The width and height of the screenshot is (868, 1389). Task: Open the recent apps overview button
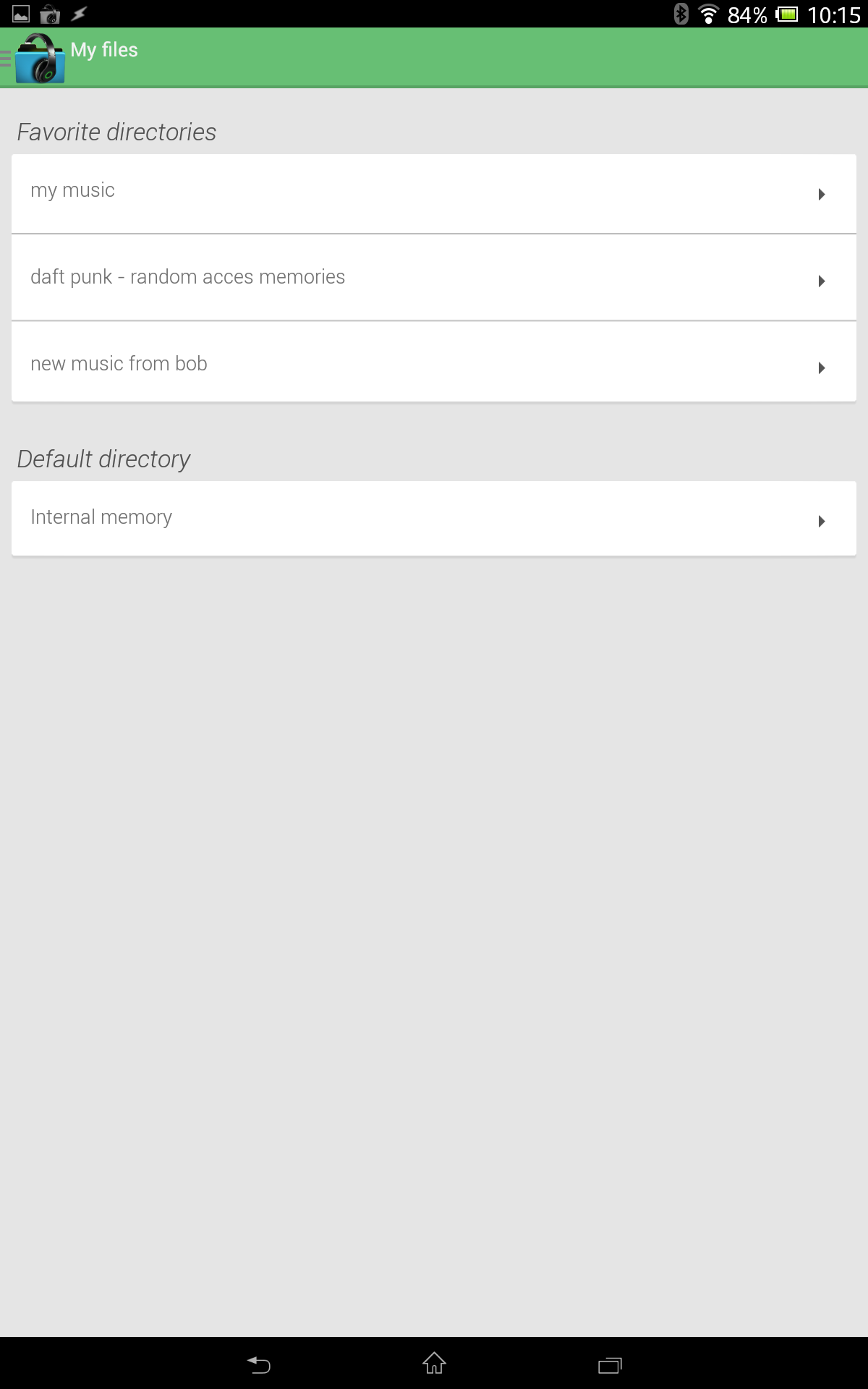[x=609, y=1364]
